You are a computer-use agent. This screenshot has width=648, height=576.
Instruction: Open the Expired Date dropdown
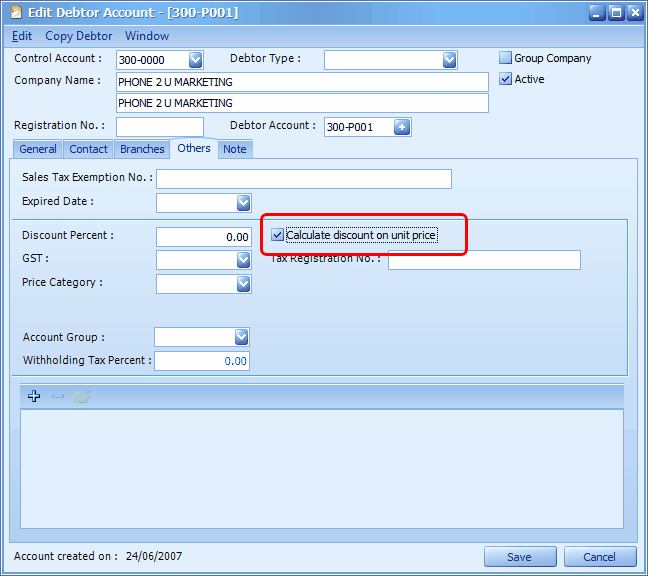pyautogui.click(x=244, y=203)
